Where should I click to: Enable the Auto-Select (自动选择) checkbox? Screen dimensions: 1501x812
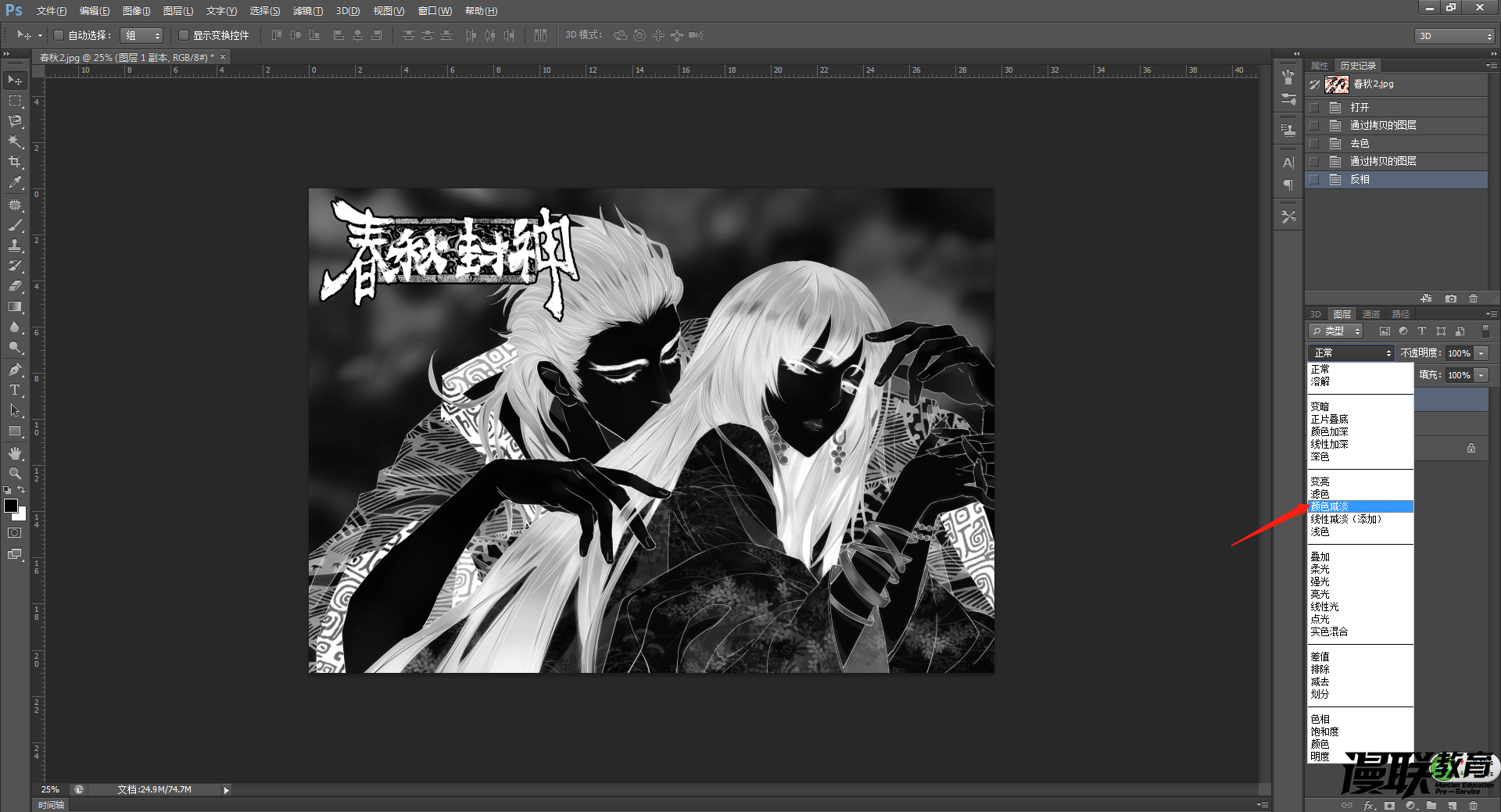tap(59, 35)
